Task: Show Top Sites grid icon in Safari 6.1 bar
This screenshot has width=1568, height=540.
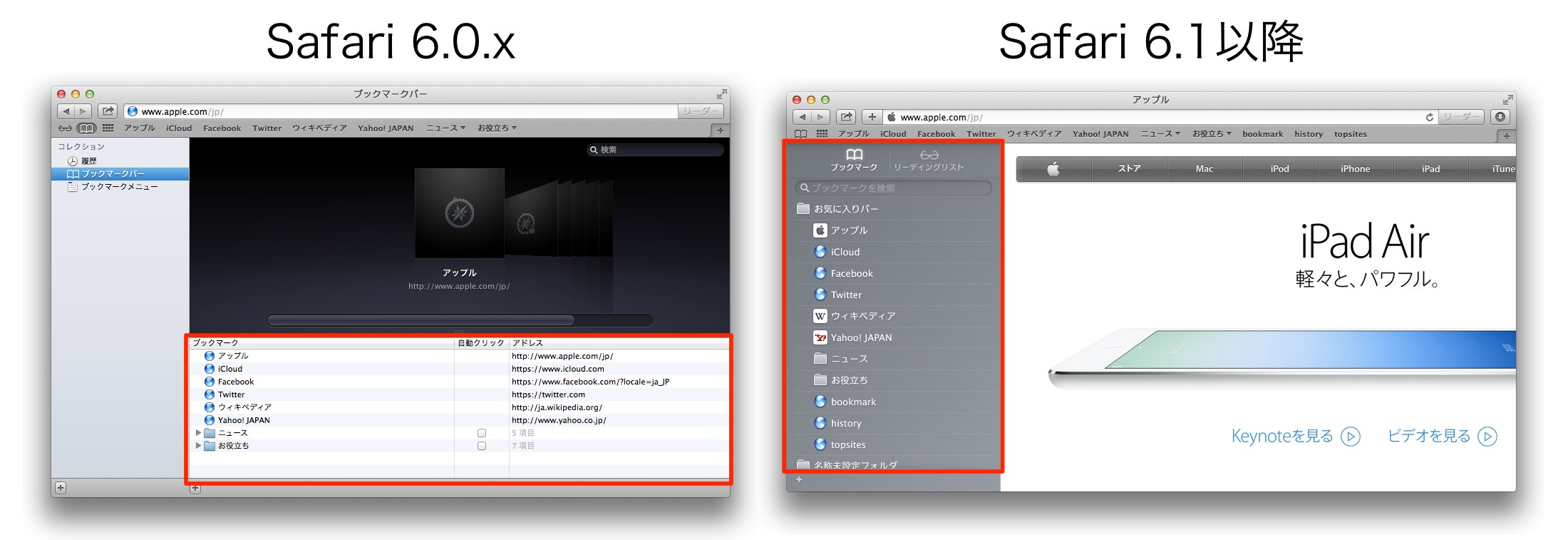Action: pyautogui.click(x=822, y=134)
